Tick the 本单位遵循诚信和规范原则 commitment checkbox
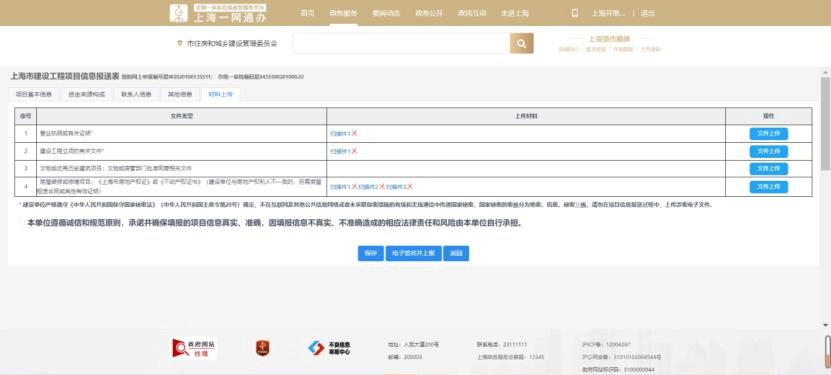Viewport: 831px width, 375px height. pos(22,223)
